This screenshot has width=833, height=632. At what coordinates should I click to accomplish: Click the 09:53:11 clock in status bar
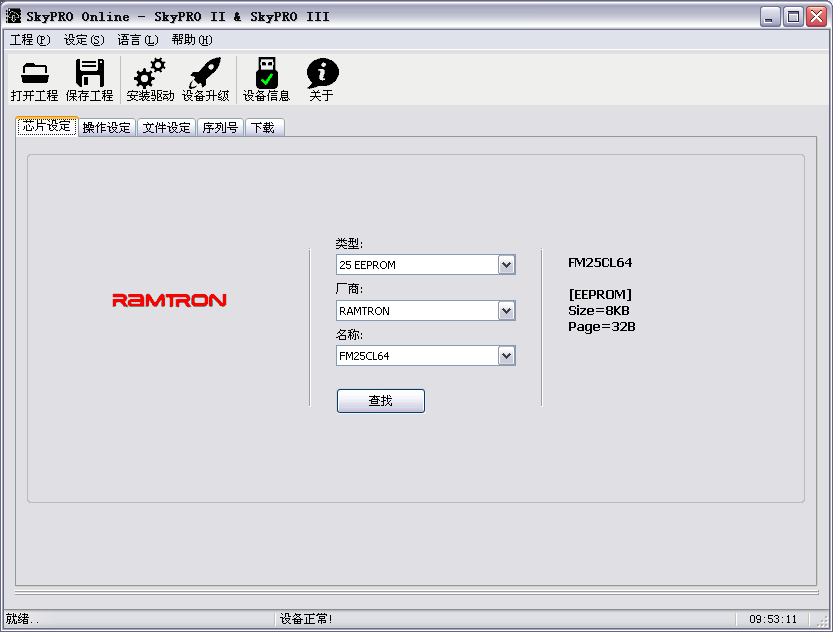(x=773, y=619)
